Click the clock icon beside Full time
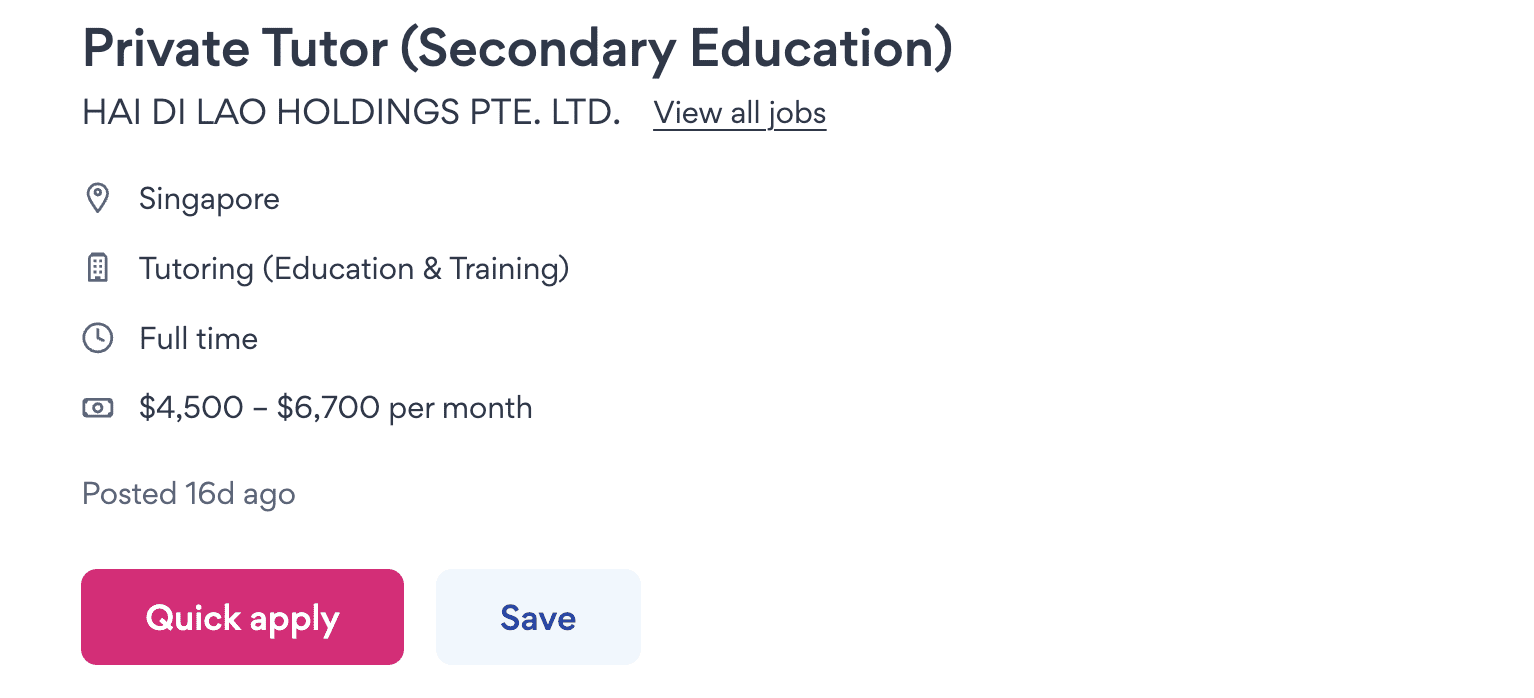The height and width of the screenshot is (698, 1534). [97, 339]
